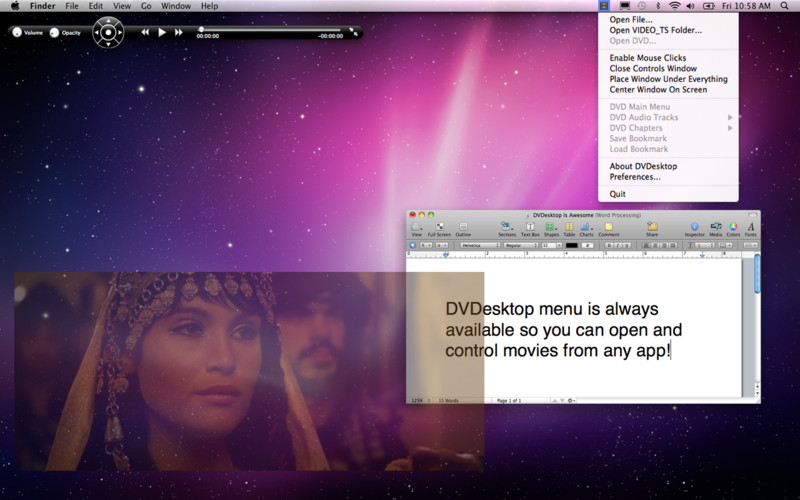Image resolution: width=800 pixels, height=500 pixels.
Task: Adjust the Volume knob in DVD controls
Action: [x=17, y=32]
